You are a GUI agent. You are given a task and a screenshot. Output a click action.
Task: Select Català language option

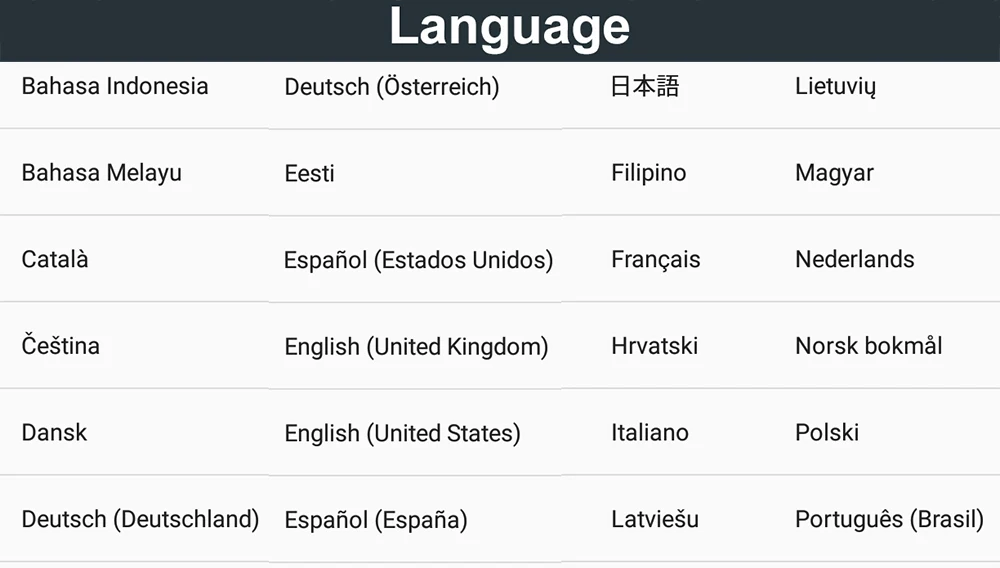click(x=55, y=259)
